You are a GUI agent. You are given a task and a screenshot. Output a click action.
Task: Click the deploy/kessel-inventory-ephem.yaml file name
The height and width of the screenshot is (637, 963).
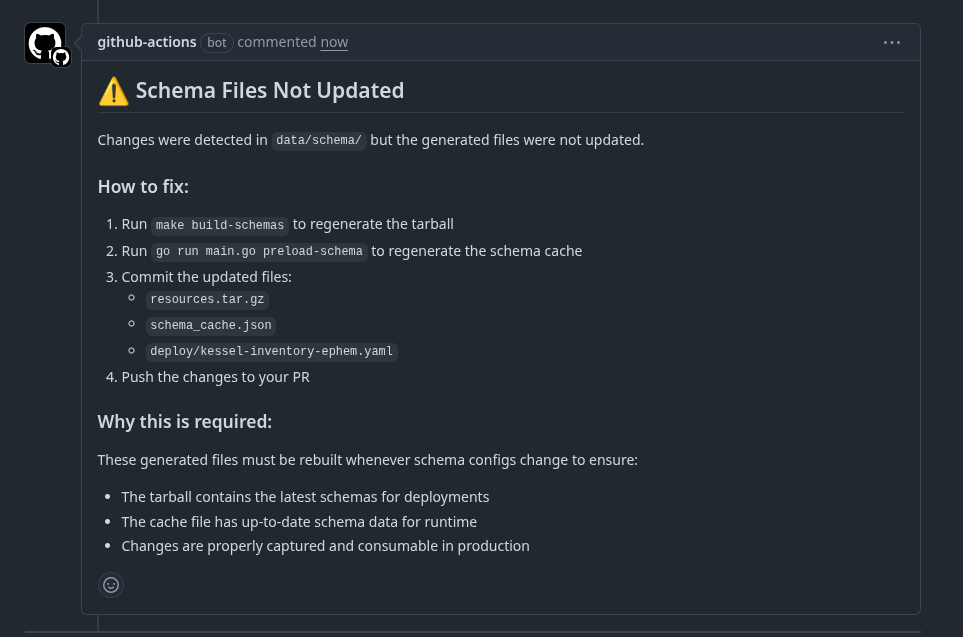(271, 352)
